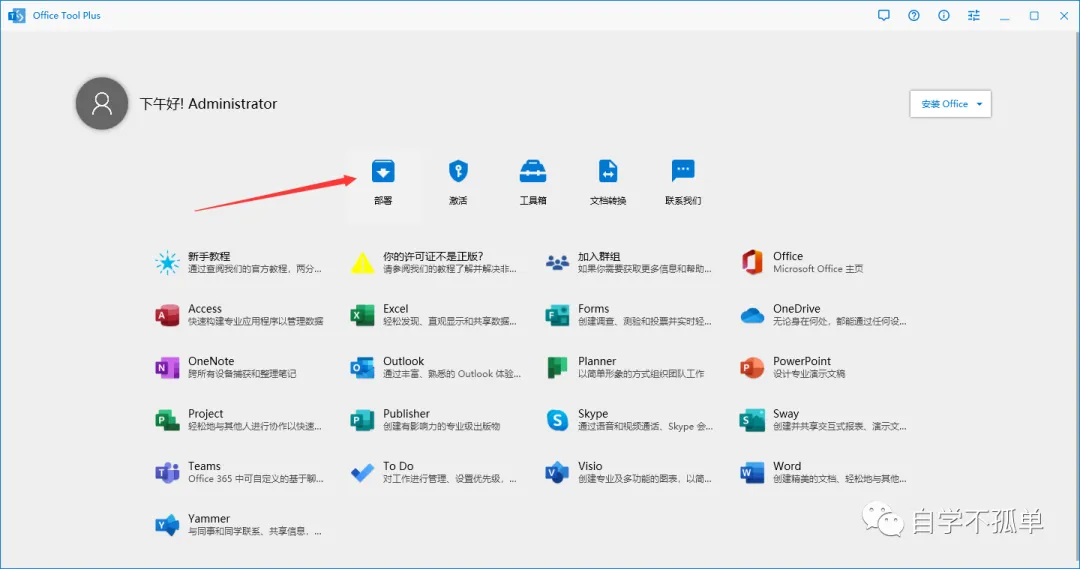The width and height of the screenshot is (1080, 569).
Task: Click the OneNote title text
Action: tap(211, 361)
